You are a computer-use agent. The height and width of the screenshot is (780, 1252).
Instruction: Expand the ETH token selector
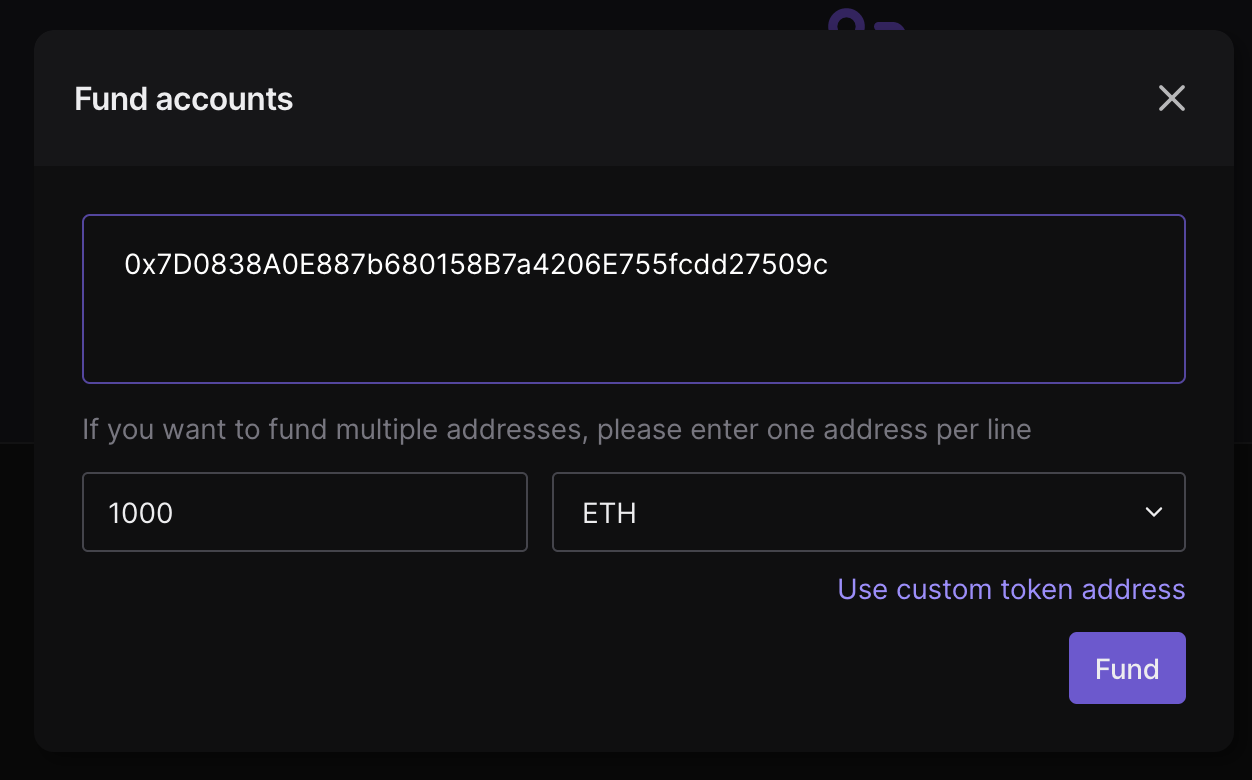[869, 512]
